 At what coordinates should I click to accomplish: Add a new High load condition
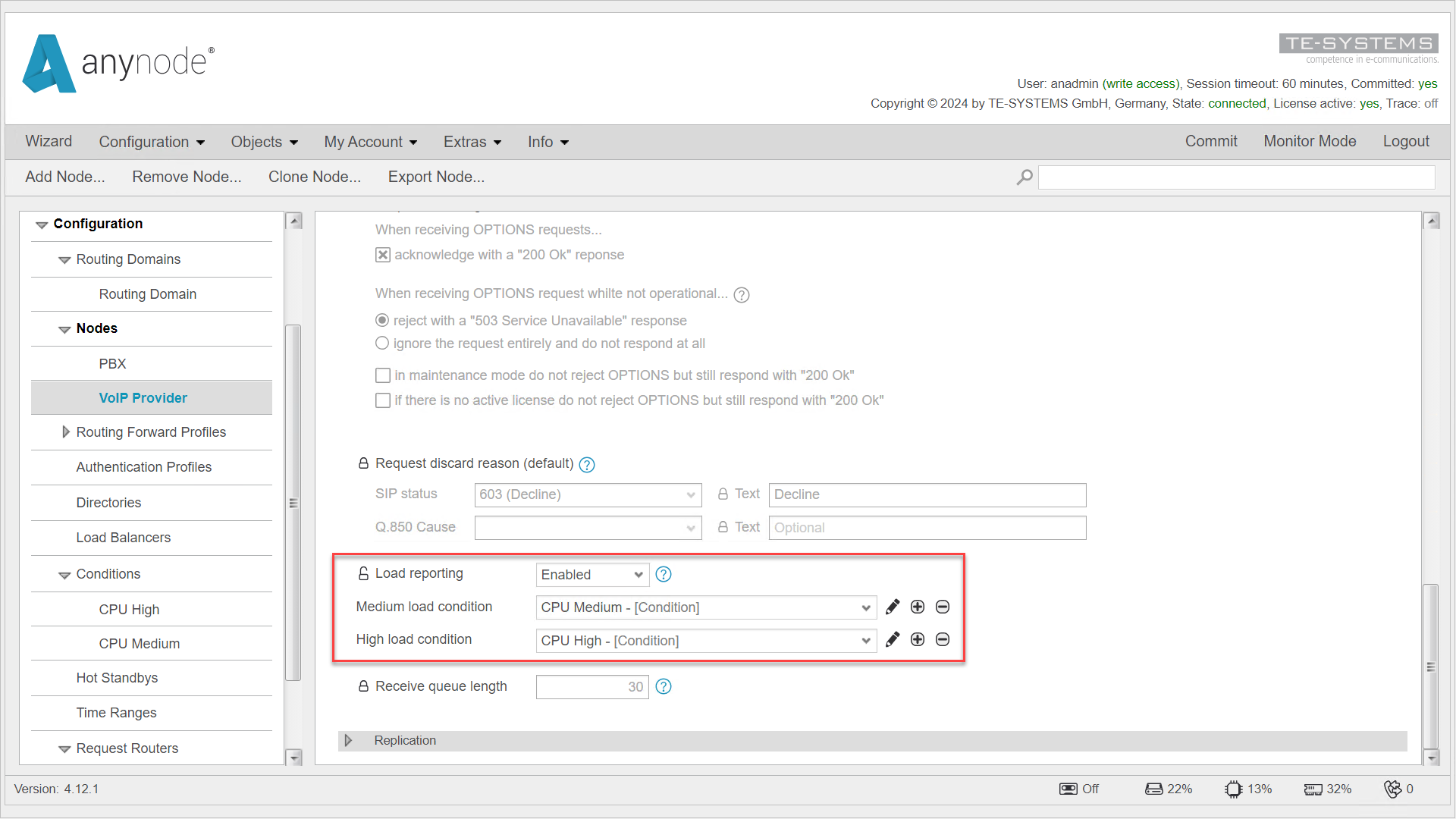pos(918,639)
